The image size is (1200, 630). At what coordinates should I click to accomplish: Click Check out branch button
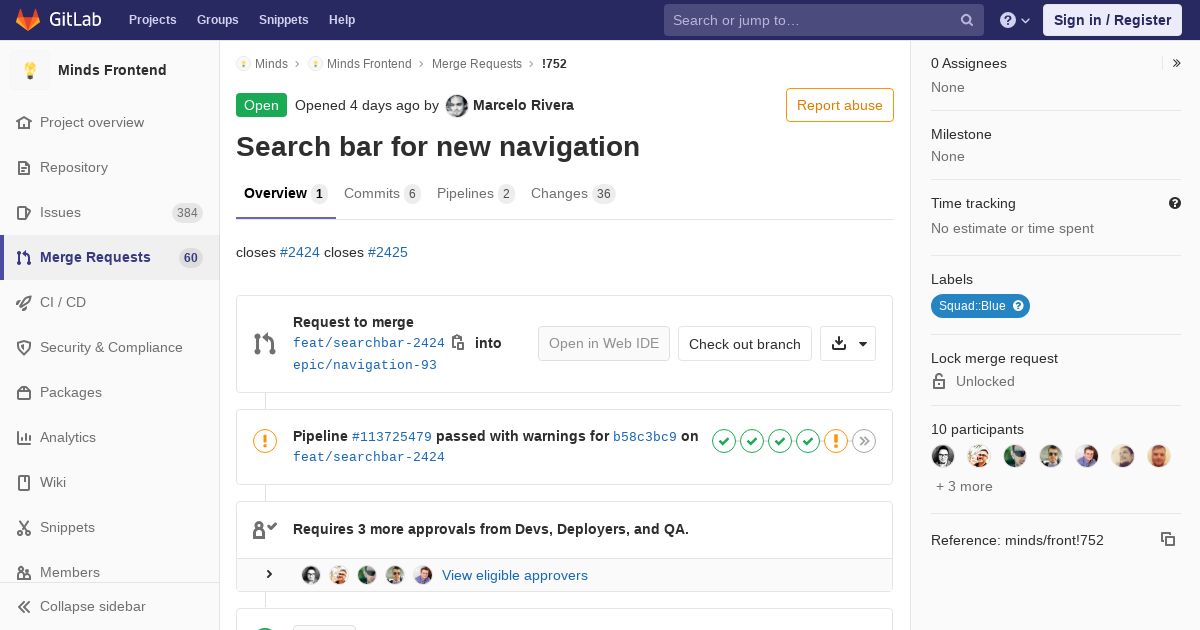coord(745,344)
